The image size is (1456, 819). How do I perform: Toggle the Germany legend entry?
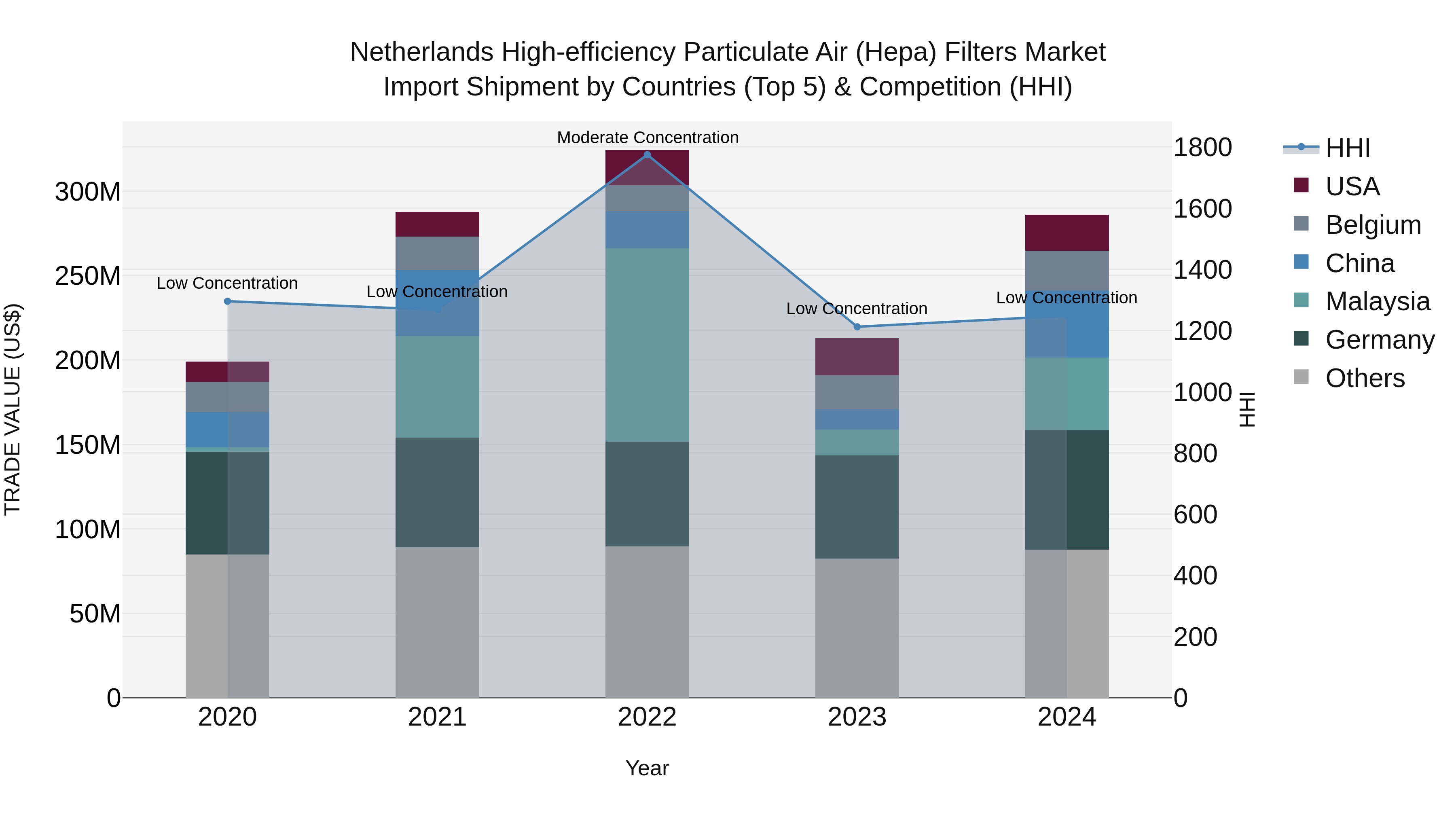[x=1364, y=339]
